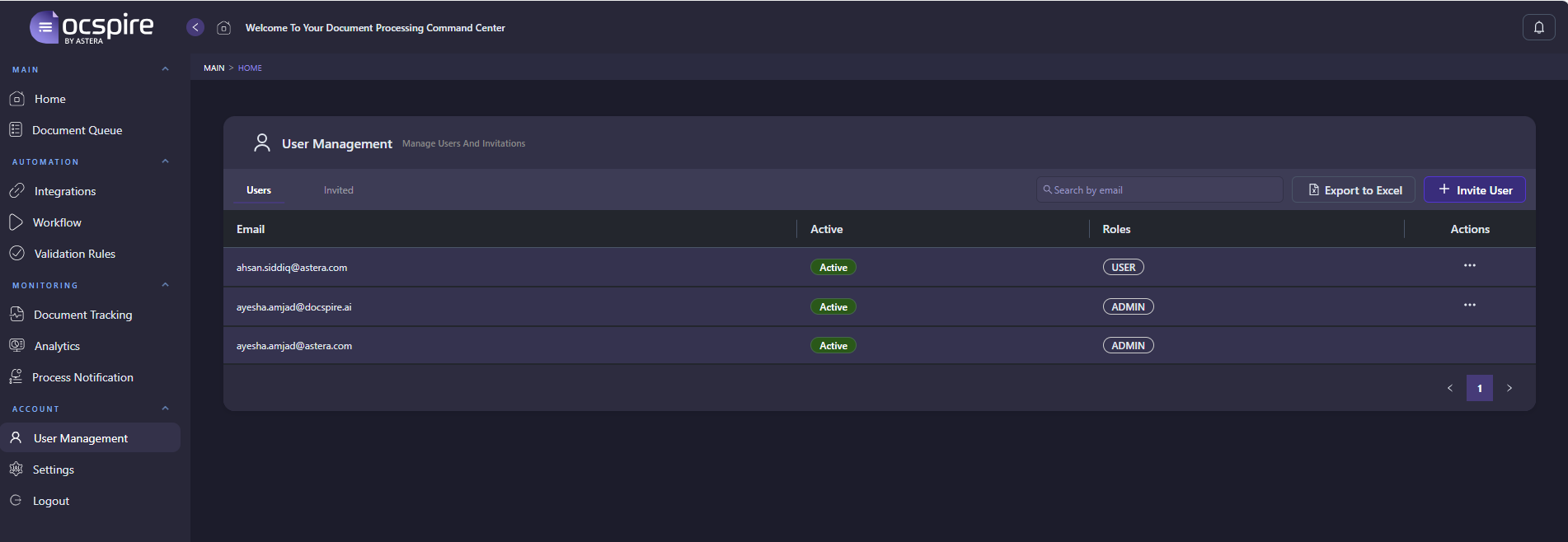Click the Invite User button

(1474, 190)
